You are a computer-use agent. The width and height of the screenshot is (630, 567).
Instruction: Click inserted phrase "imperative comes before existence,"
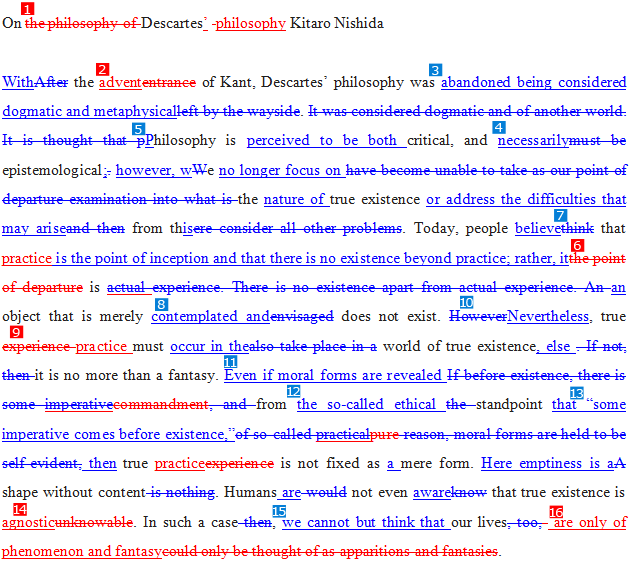pos(115,434)
